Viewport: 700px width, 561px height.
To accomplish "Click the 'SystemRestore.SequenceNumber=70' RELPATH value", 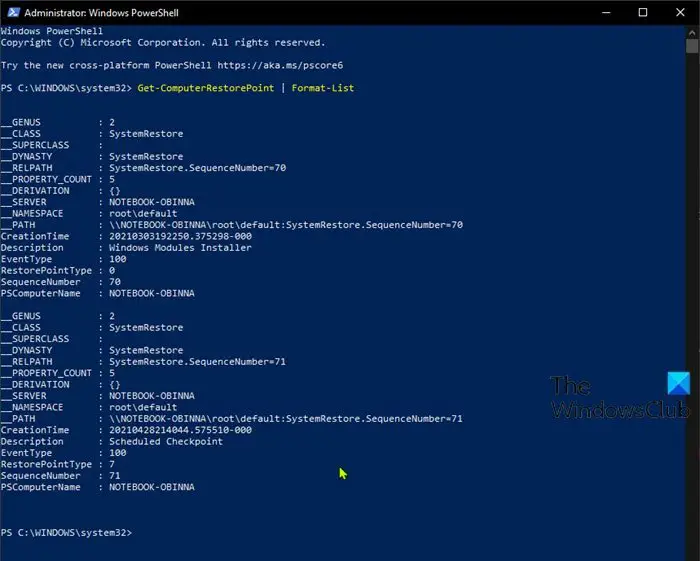I will (197, 168).
